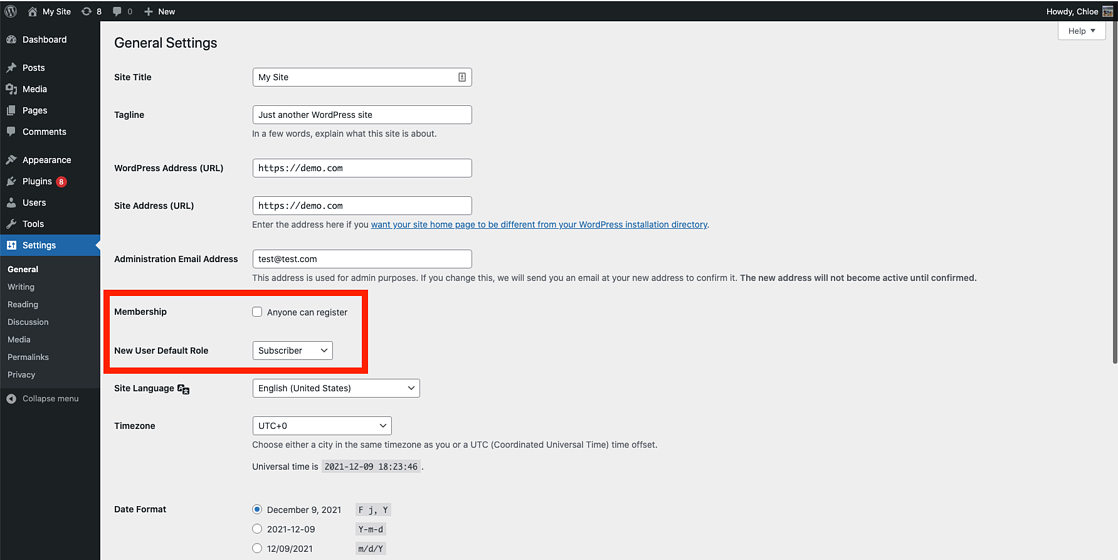Expand the Site Language dropdown
Screen dimensions: 1118x560
pyautogui.click(x=335, y=388)
